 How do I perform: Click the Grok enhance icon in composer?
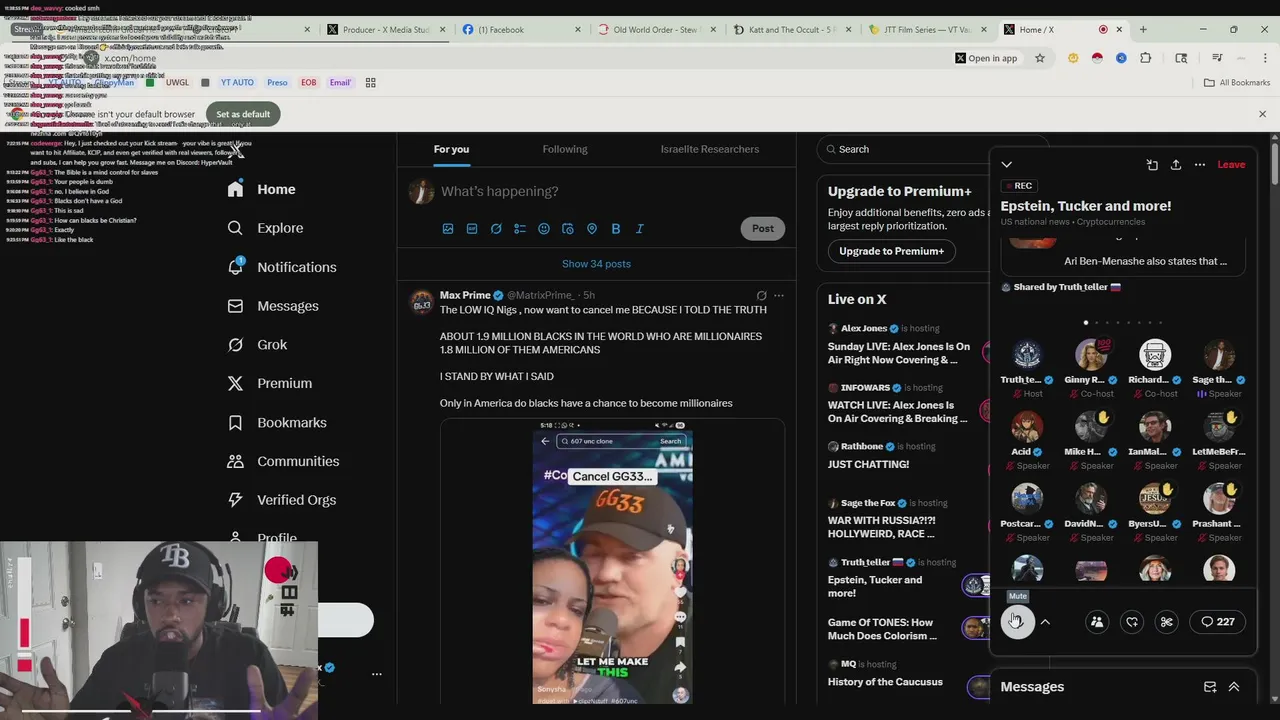(x=496, y=229)
